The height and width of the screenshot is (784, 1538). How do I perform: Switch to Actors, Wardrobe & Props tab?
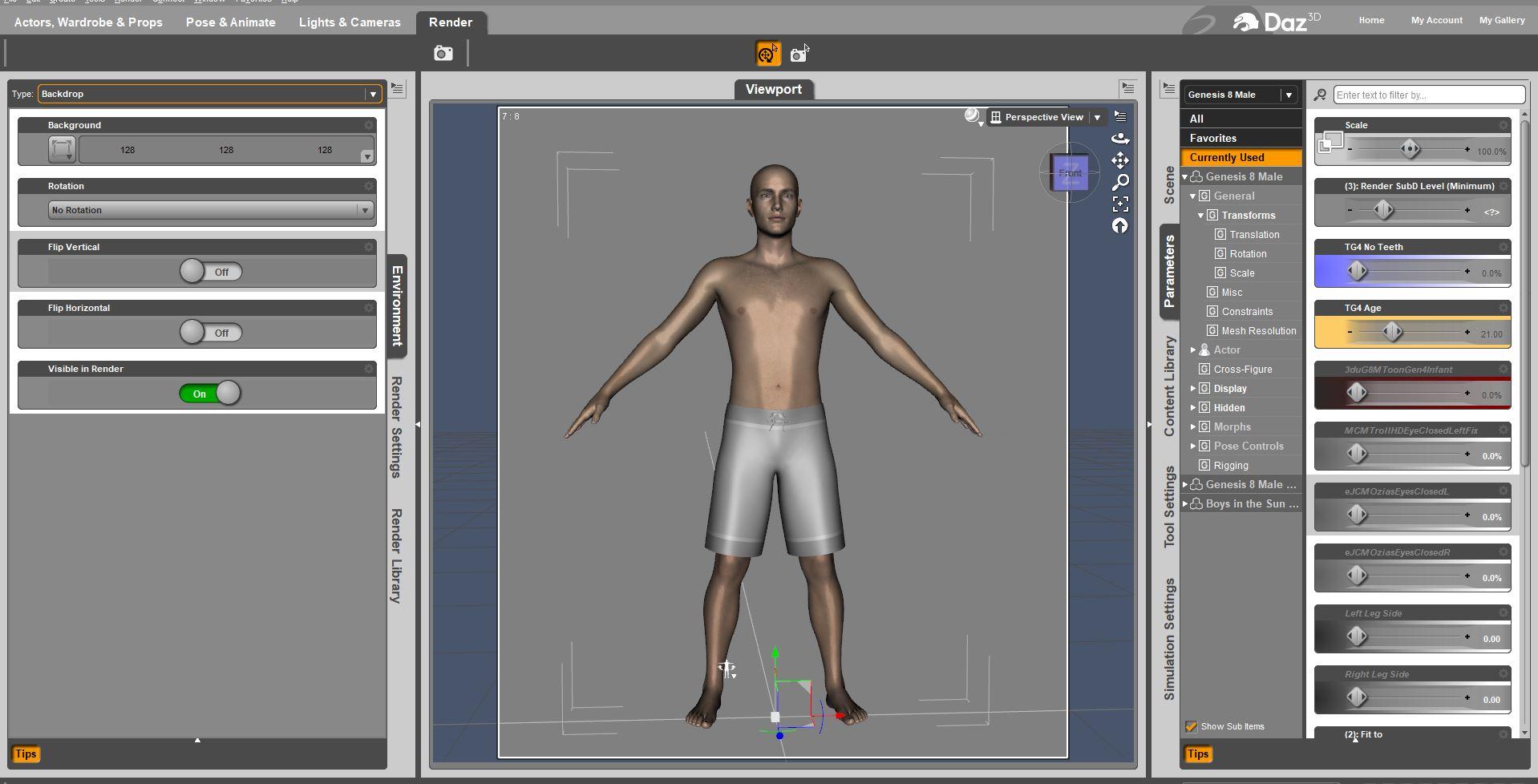tap(88, 22)
